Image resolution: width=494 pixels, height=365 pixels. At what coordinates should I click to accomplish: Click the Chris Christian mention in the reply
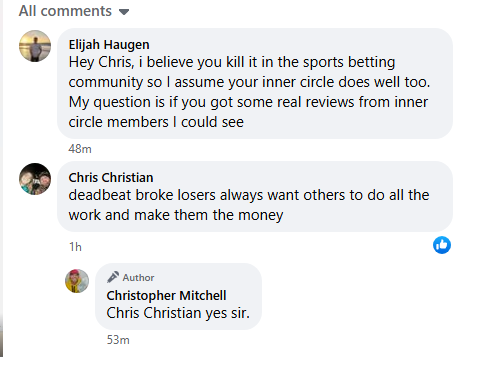pos(154,313)
